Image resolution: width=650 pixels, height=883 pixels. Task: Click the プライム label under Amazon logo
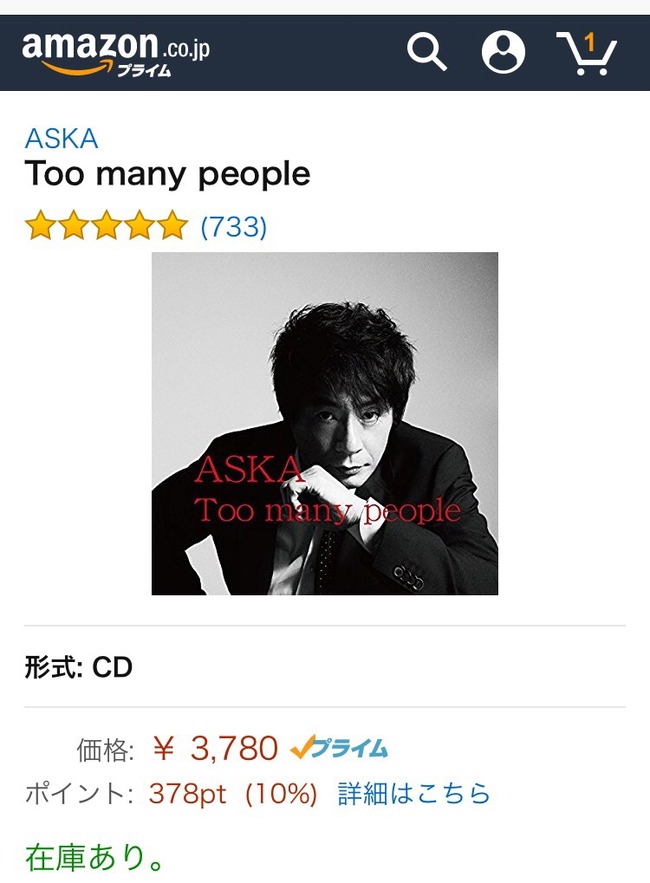point(144,71)
